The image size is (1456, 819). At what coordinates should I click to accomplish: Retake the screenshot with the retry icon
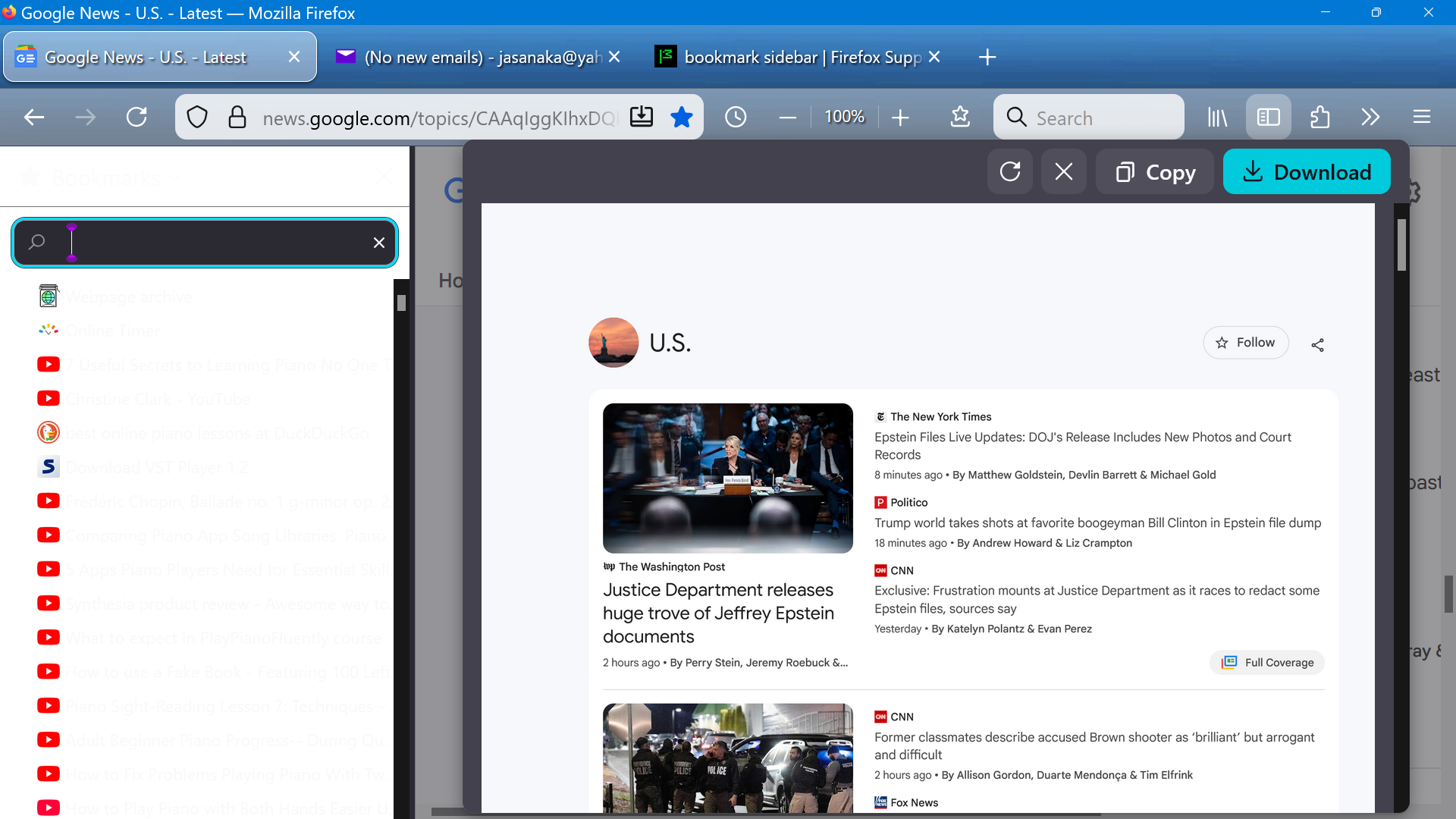coord(1009,172)
